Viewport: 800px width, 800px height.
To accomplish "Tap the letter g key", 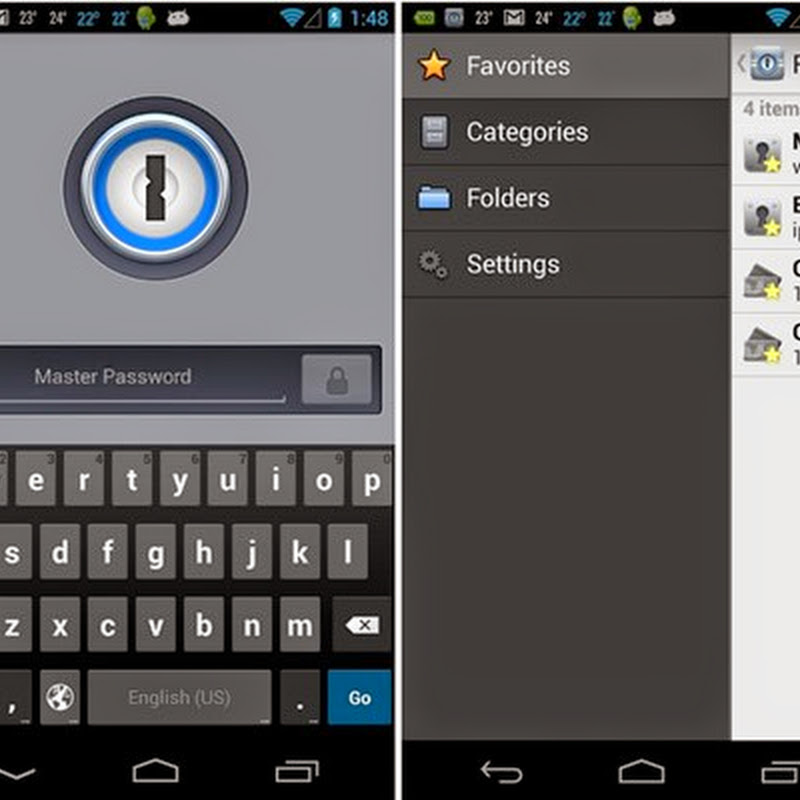I will point(156,552).
